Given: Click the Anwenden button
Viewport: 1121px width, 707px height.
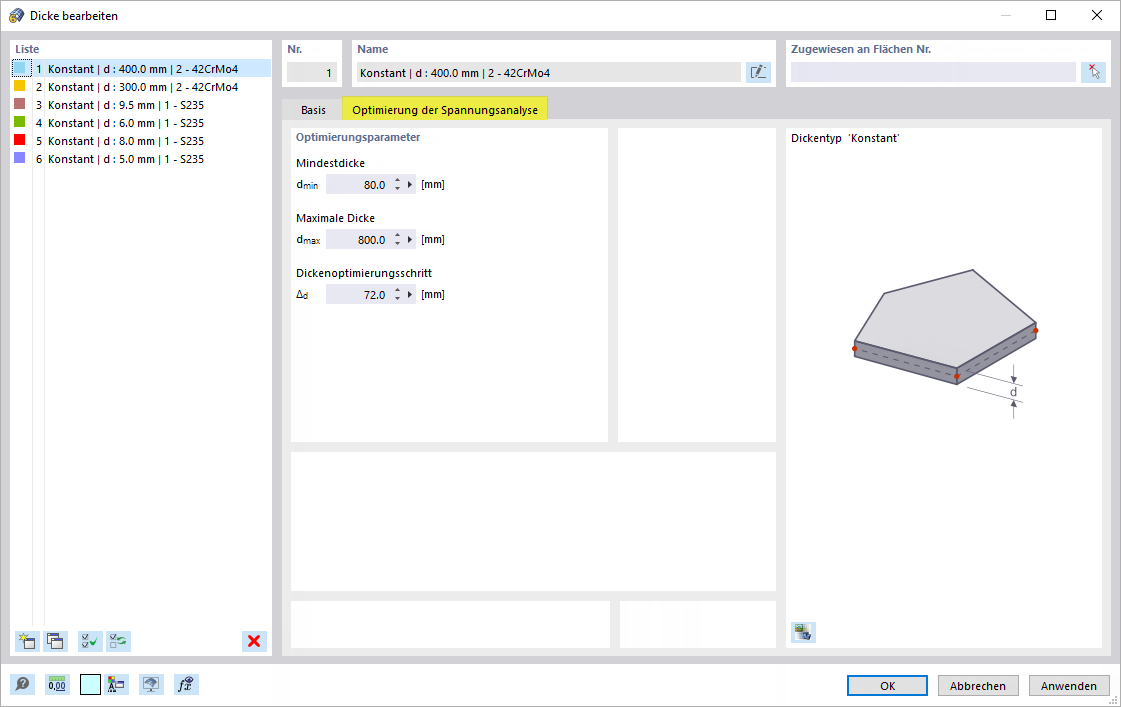Looking at the screenshot, I should click(1069, 686).
